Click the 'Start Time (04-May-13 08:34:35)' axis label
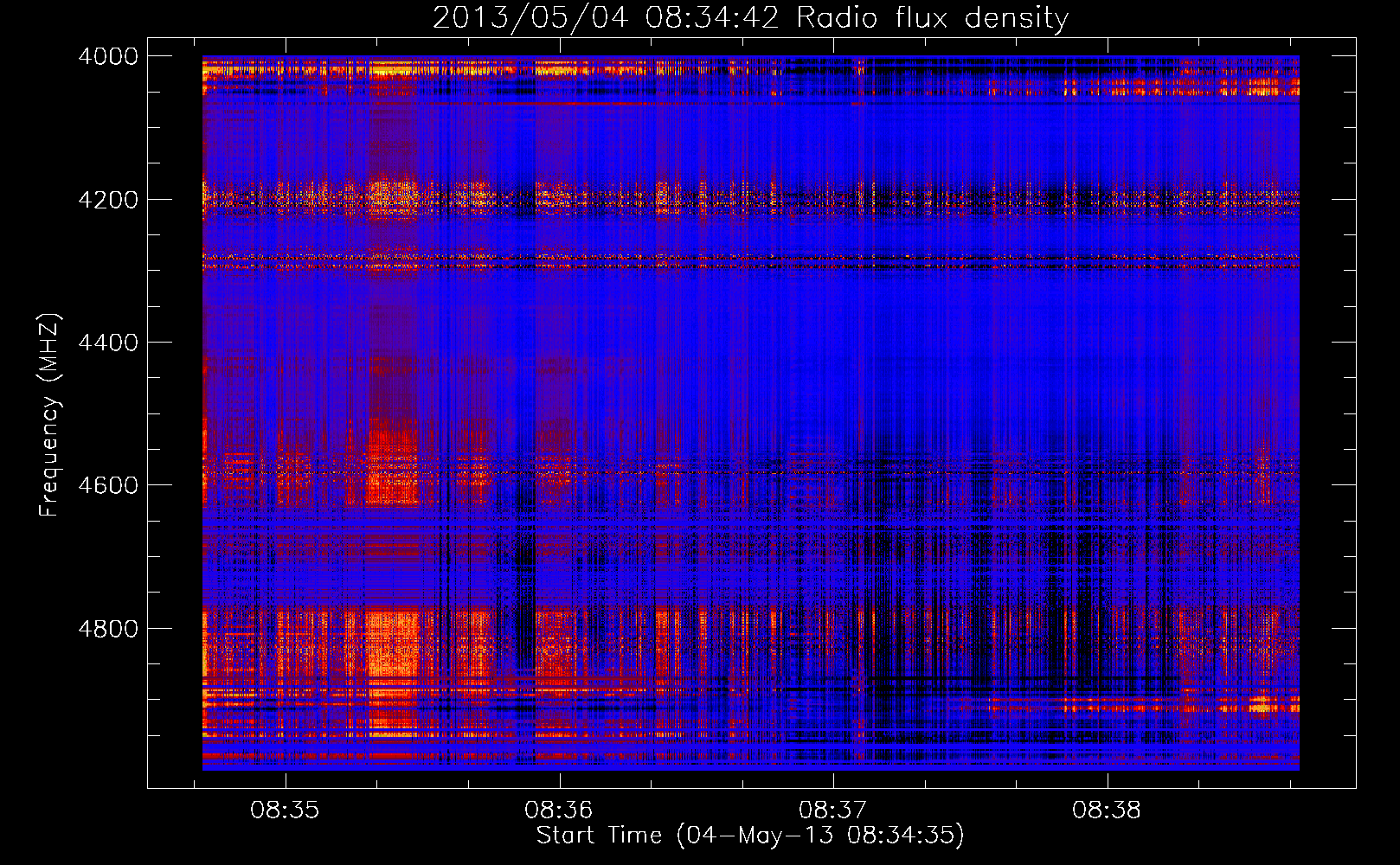 pos(750,836)
